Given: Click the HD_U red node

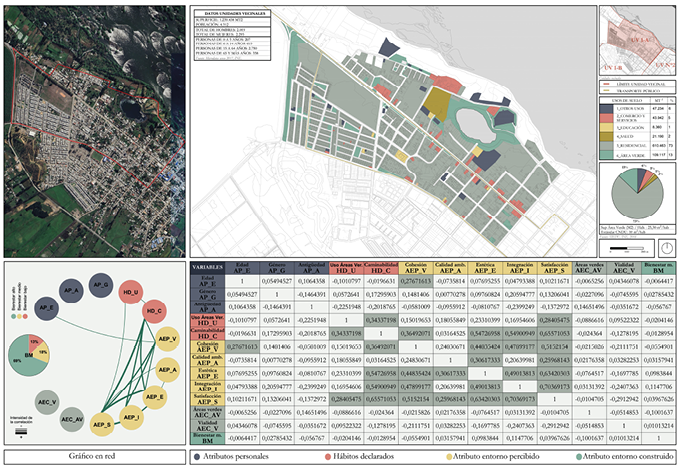Looking at the screenshot, I should coord(130,293).
